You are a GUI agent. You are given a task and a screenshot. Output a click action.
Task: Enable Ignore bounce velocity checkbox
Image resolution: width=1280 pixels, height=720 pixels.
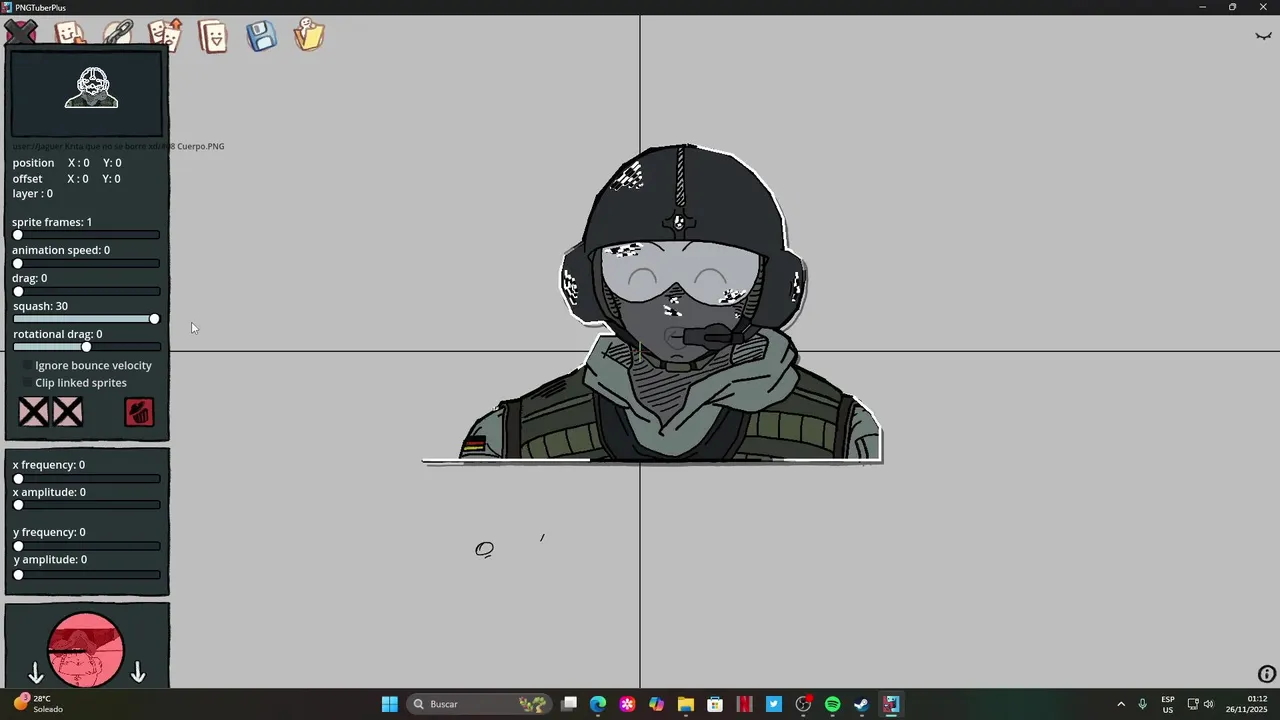click(27, 366)
